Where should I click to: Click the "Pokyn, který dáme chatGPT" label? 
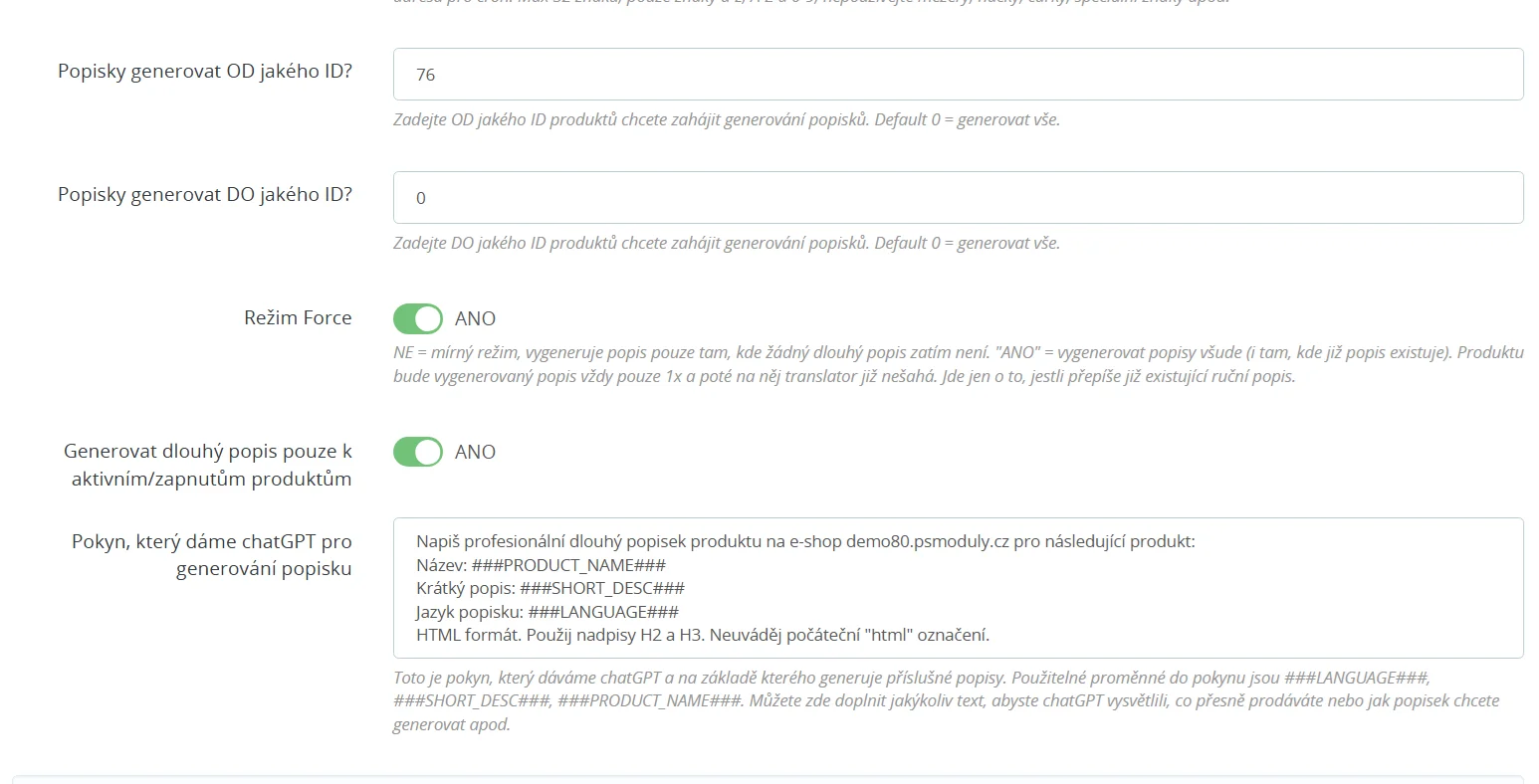point(212,542)
